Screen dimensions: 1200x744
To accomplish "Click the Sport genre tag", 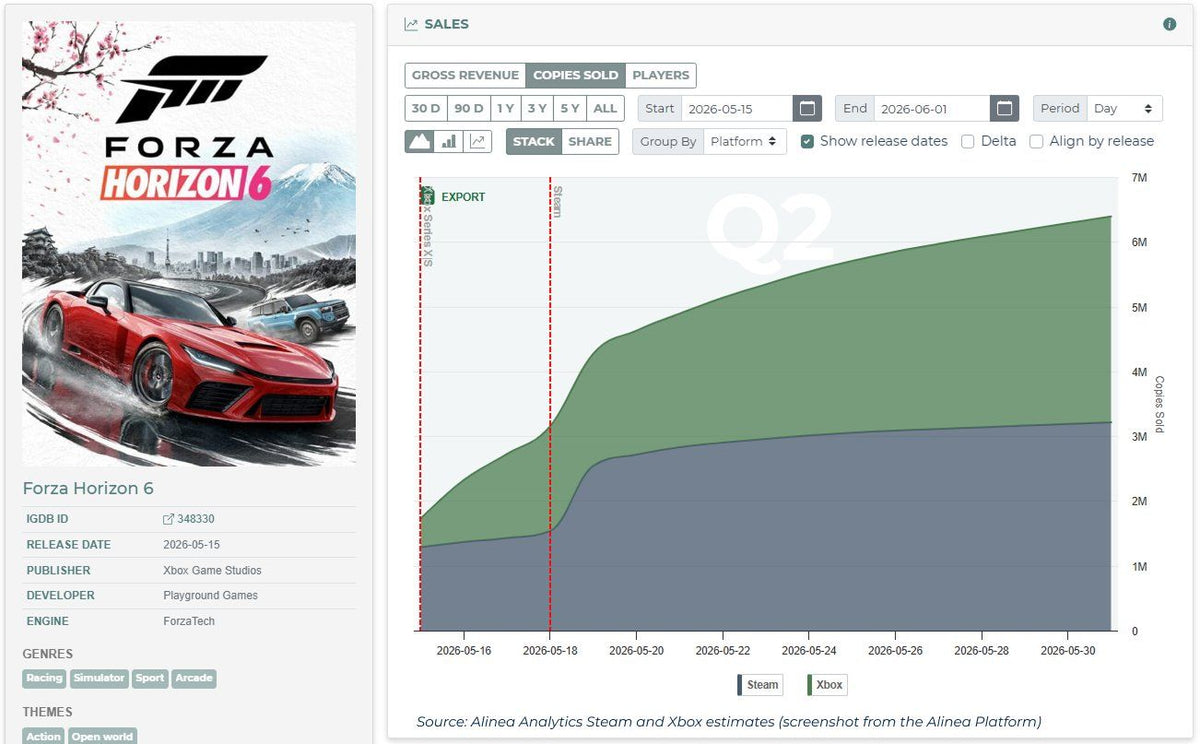I will pos(150,678).
